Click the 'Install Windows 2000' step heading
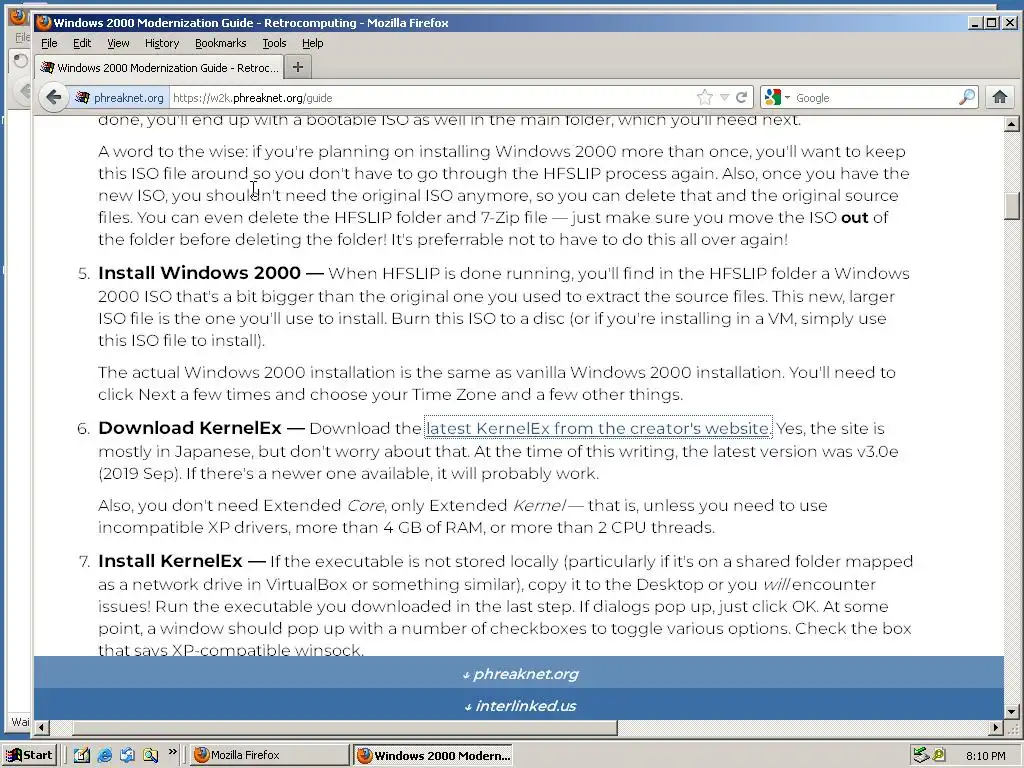The width and height of the screenshot is (1024, 768). tap(199, 273)
